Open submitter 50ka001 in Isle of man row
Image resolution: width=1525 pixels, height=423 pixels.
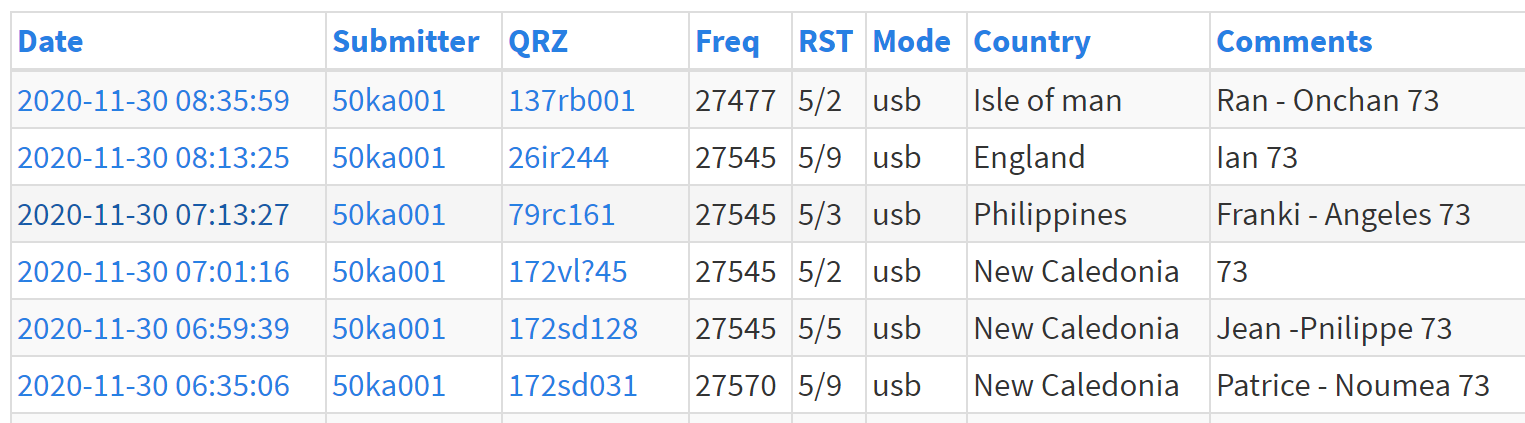(389, 100)
